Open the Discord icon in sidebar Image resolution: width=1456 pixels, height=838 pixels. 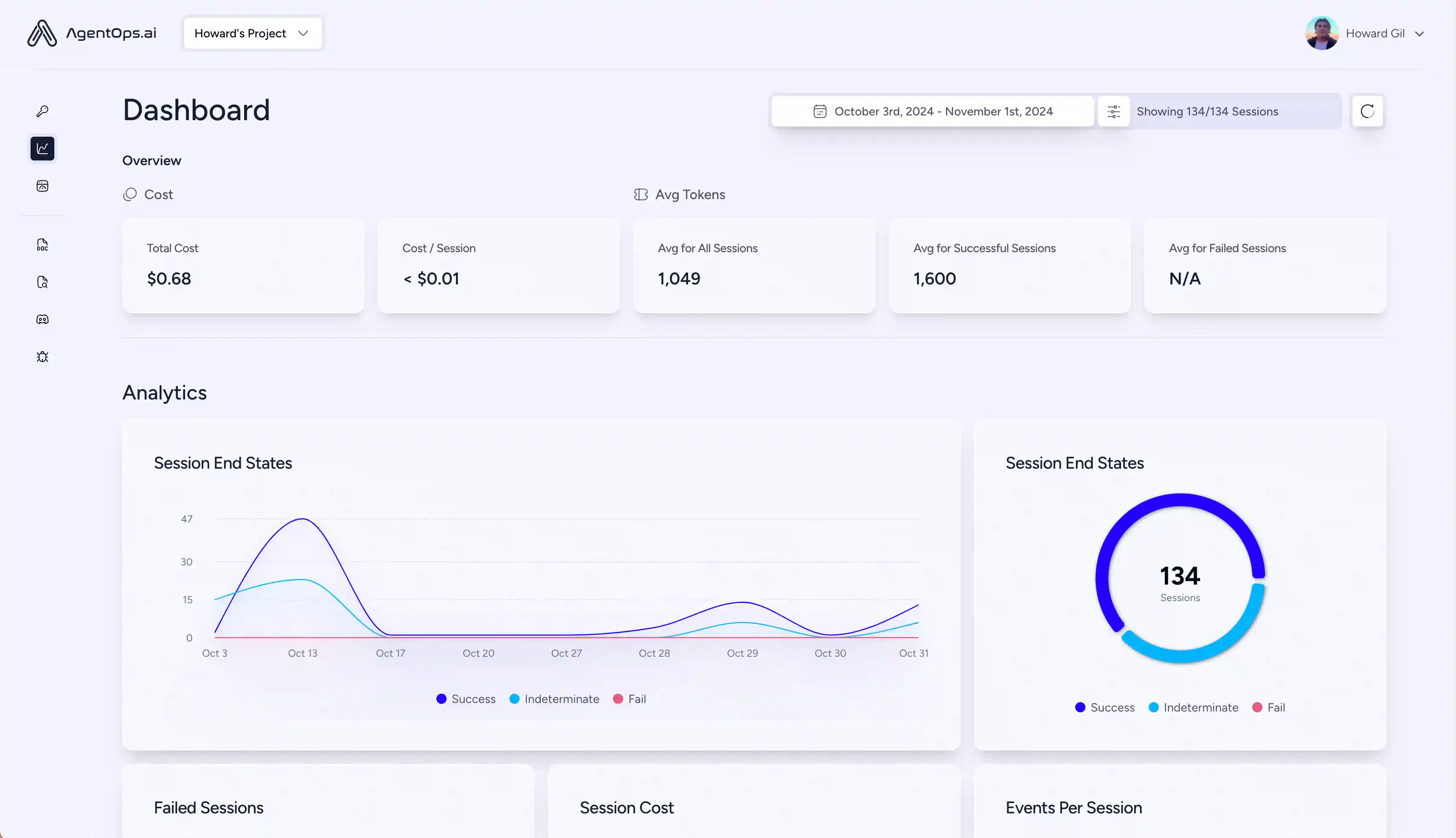(42, 319)
